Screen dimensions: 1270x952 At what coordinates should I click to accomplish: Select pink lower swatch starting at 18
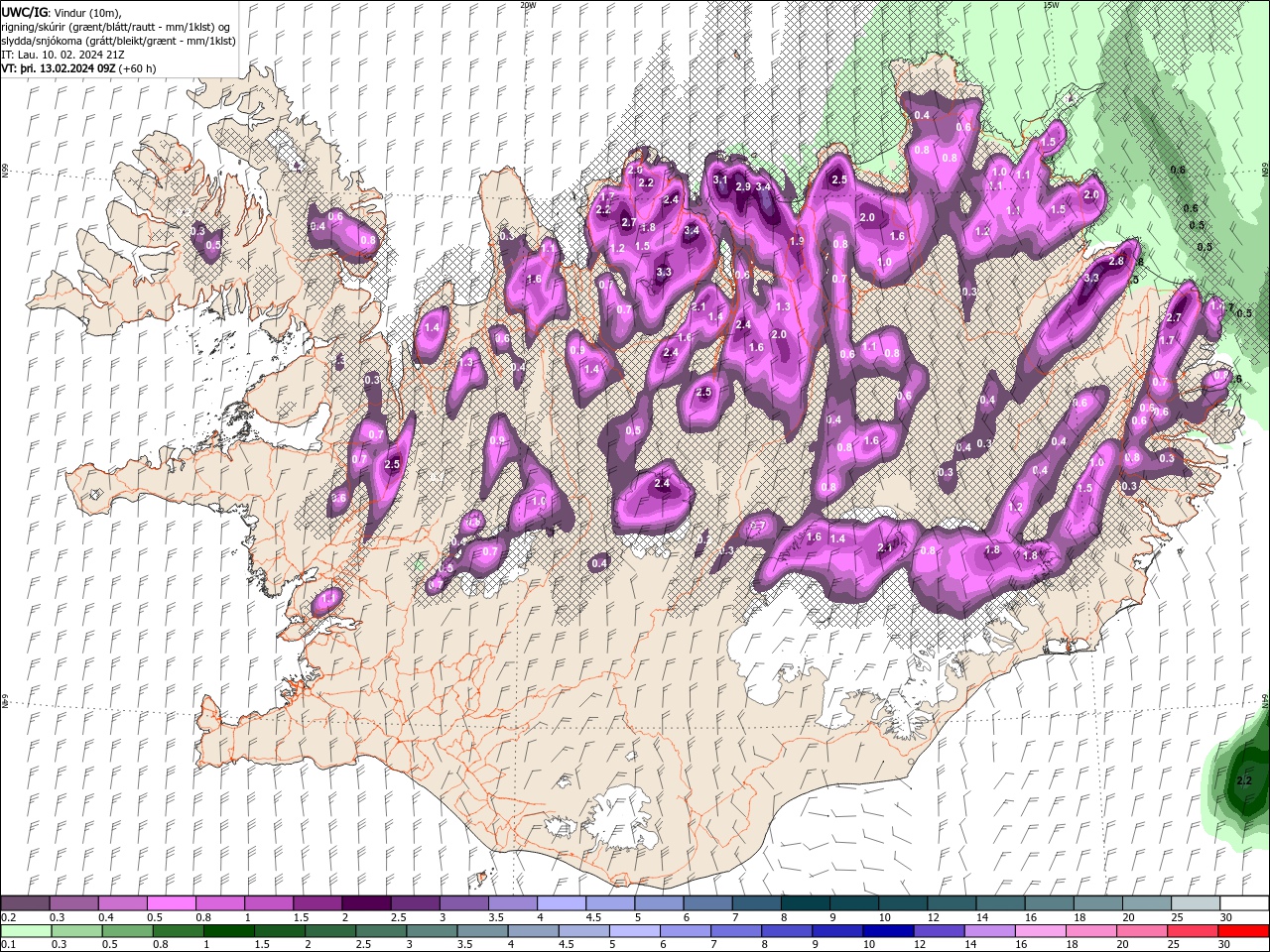coord(1089,931)
